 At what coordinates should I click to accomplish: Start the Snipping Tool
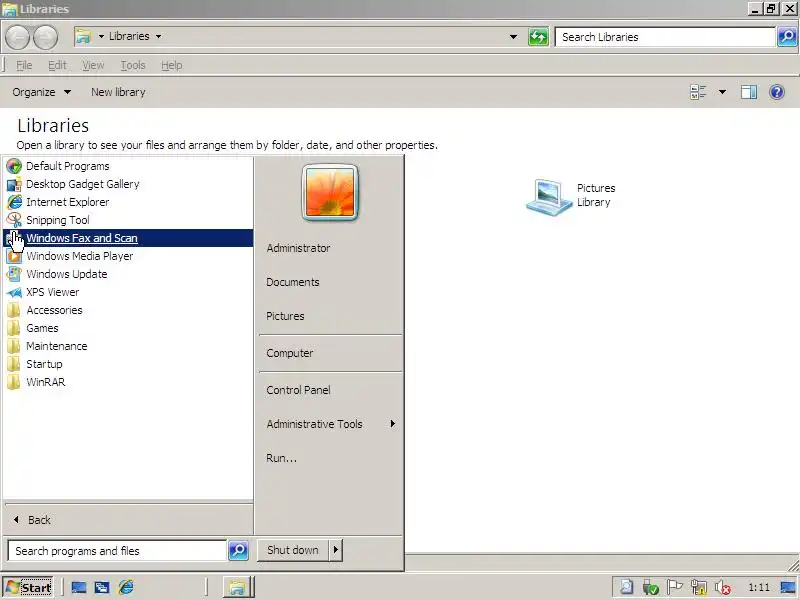tap(128, 220)
